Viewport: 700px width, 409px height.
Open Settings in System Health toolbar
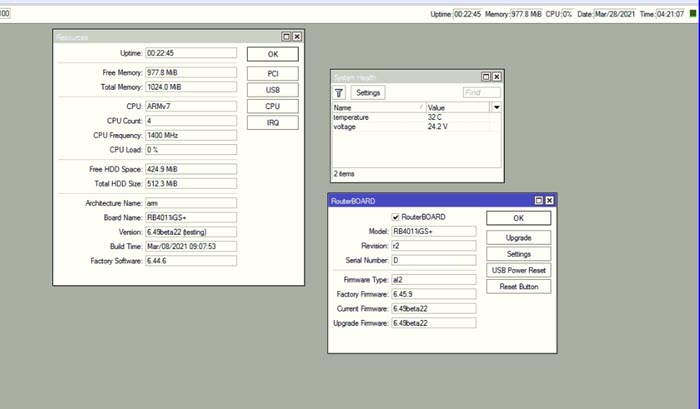click(x=369, y=92)
